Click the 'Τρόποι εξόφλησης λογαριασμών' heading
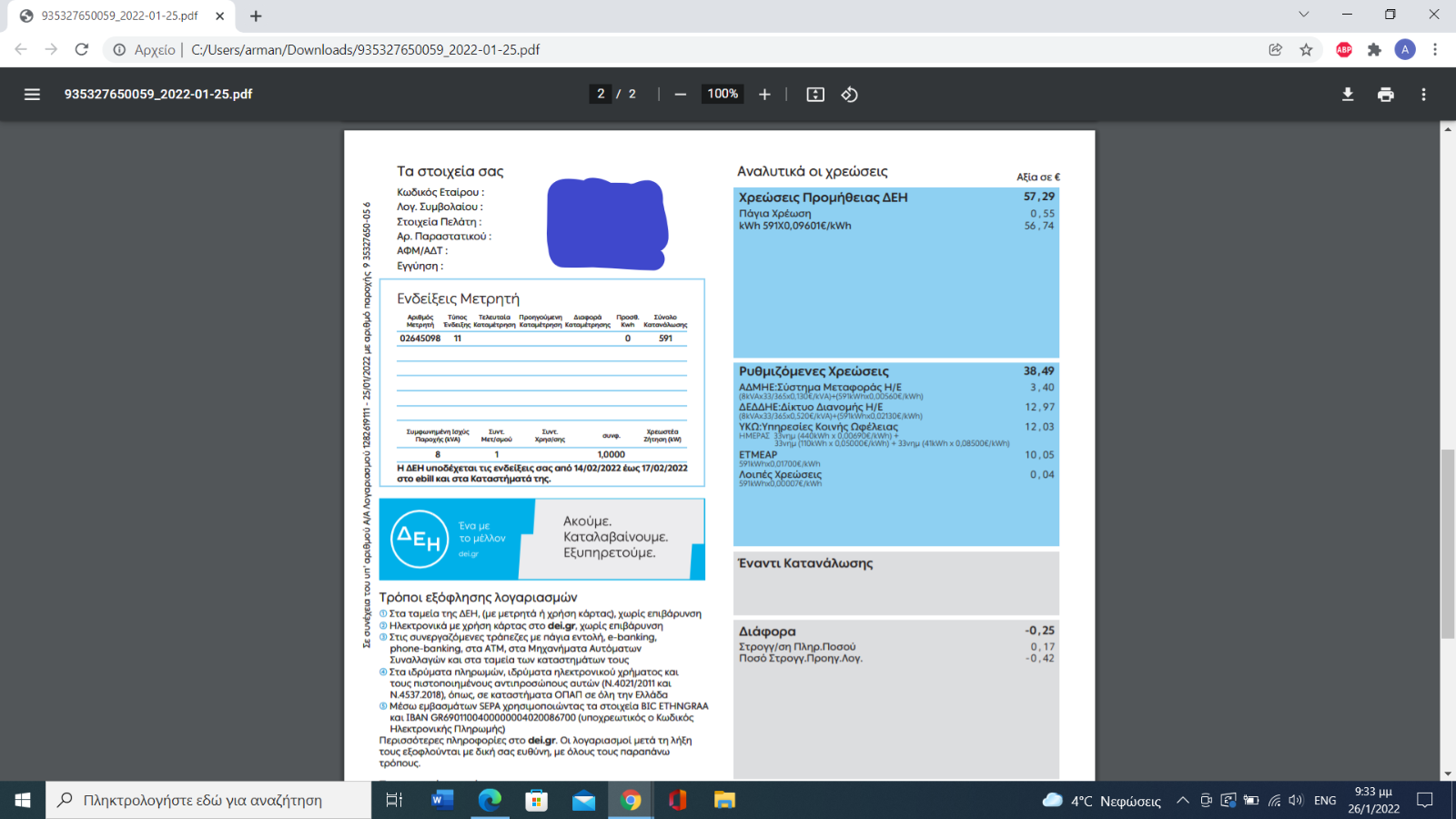Viewport: 1456px width, 819px height. click(x=478, y=597)
